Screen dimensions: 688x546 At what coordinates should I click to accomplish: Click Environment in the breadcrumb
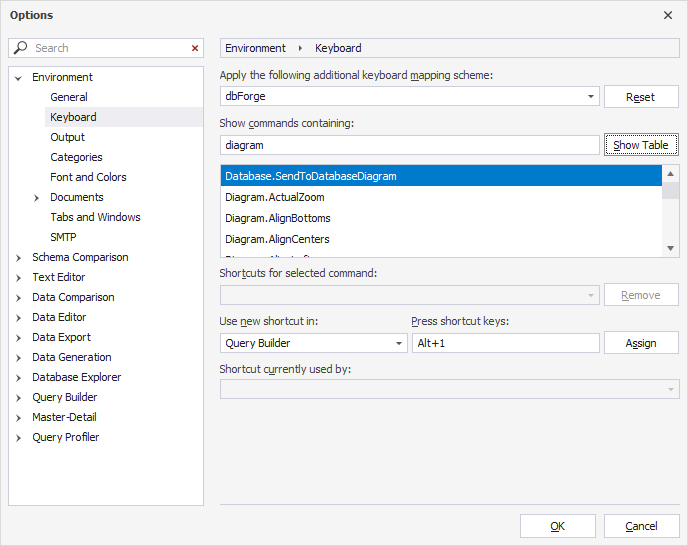(255, 48)
